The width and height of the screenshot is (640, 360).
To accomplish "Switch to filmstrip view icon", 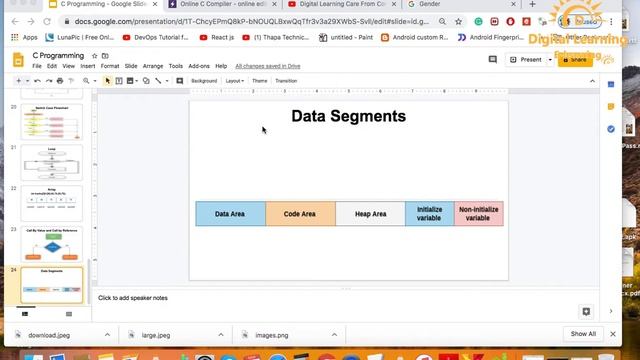I will 25,314.
